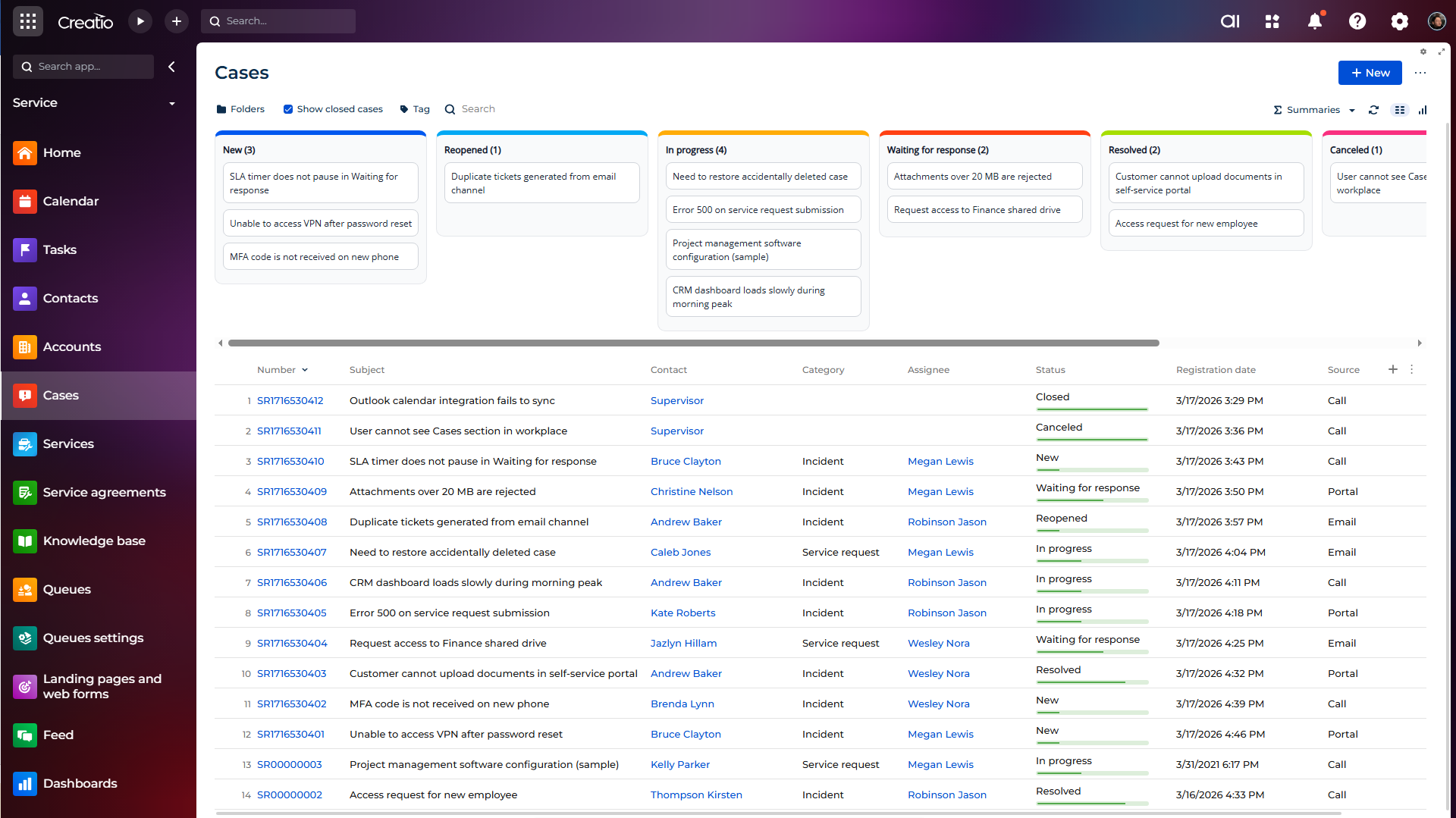Sort by Number column header
Image resolution: width=1456 pixels, height=818 pixels.
click(277, 370)
